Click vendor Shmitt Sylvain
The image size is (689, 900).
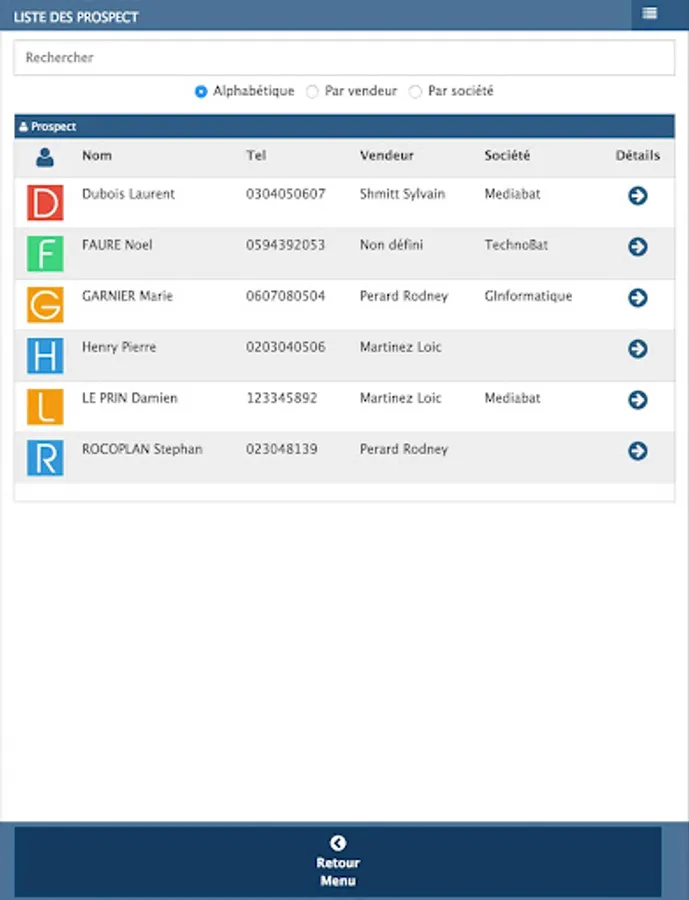click(x=402, y=194)
